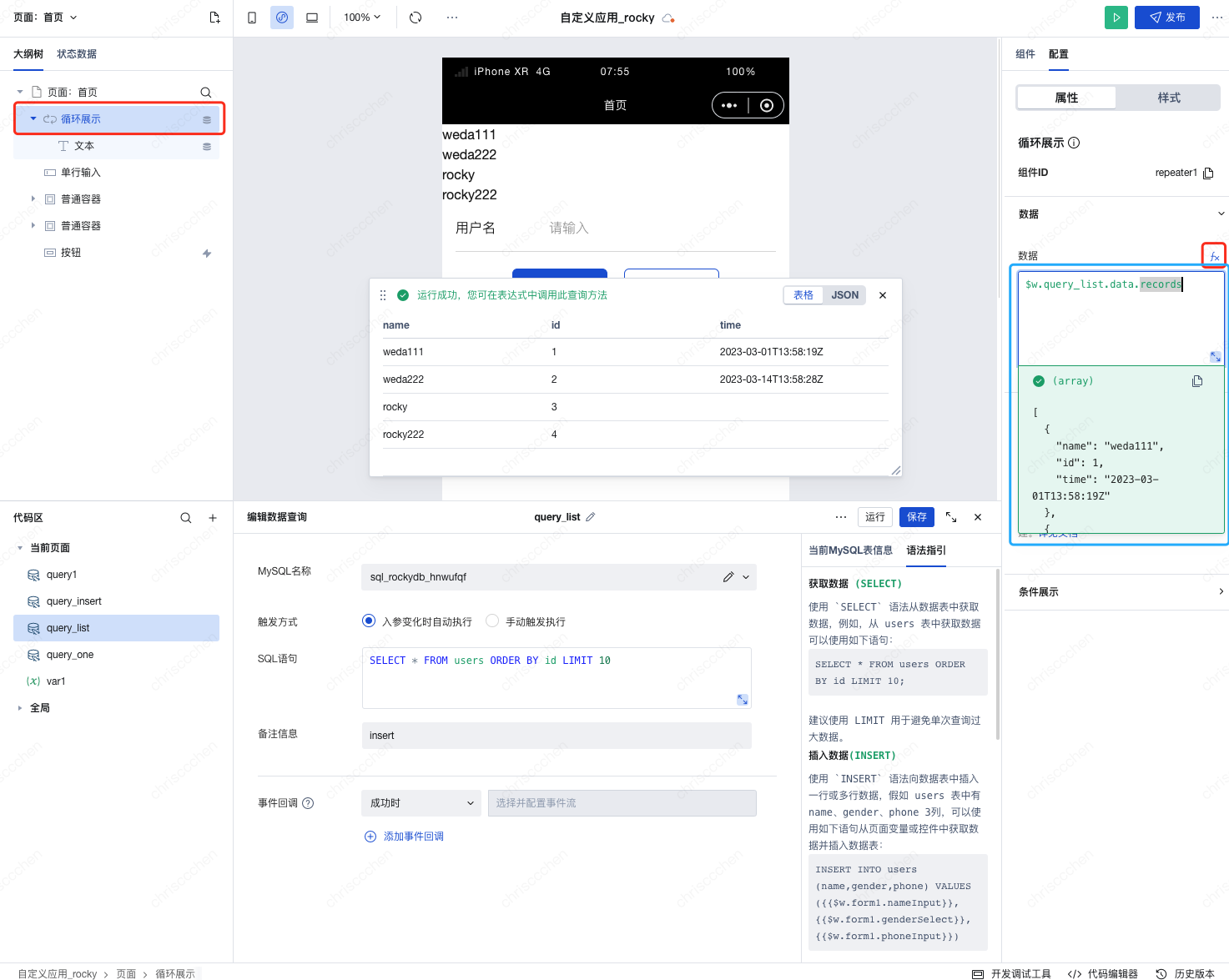Select automatic execution on parameter change
This screenshot has width=1229, height=980.
click(x=369, y=621)
